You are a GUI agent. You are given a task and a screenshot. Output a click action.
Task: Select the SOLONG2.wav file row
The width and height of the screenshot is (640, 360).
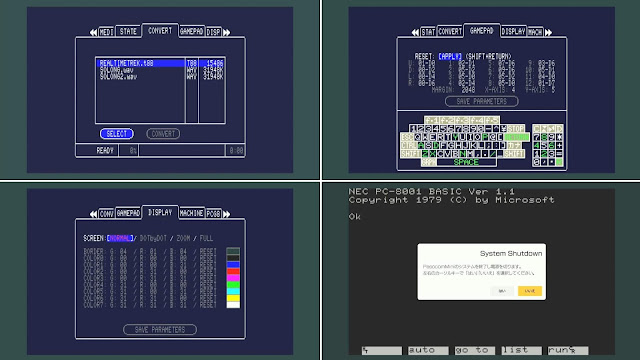click(x=160, y=77)
